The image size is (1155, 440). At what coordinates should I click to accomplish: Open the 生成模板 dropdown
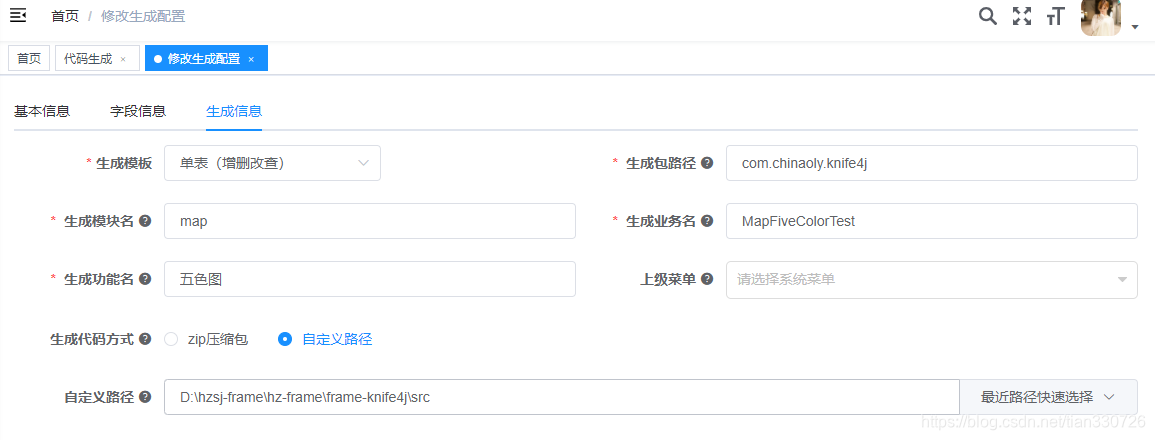tap(272, 163)
